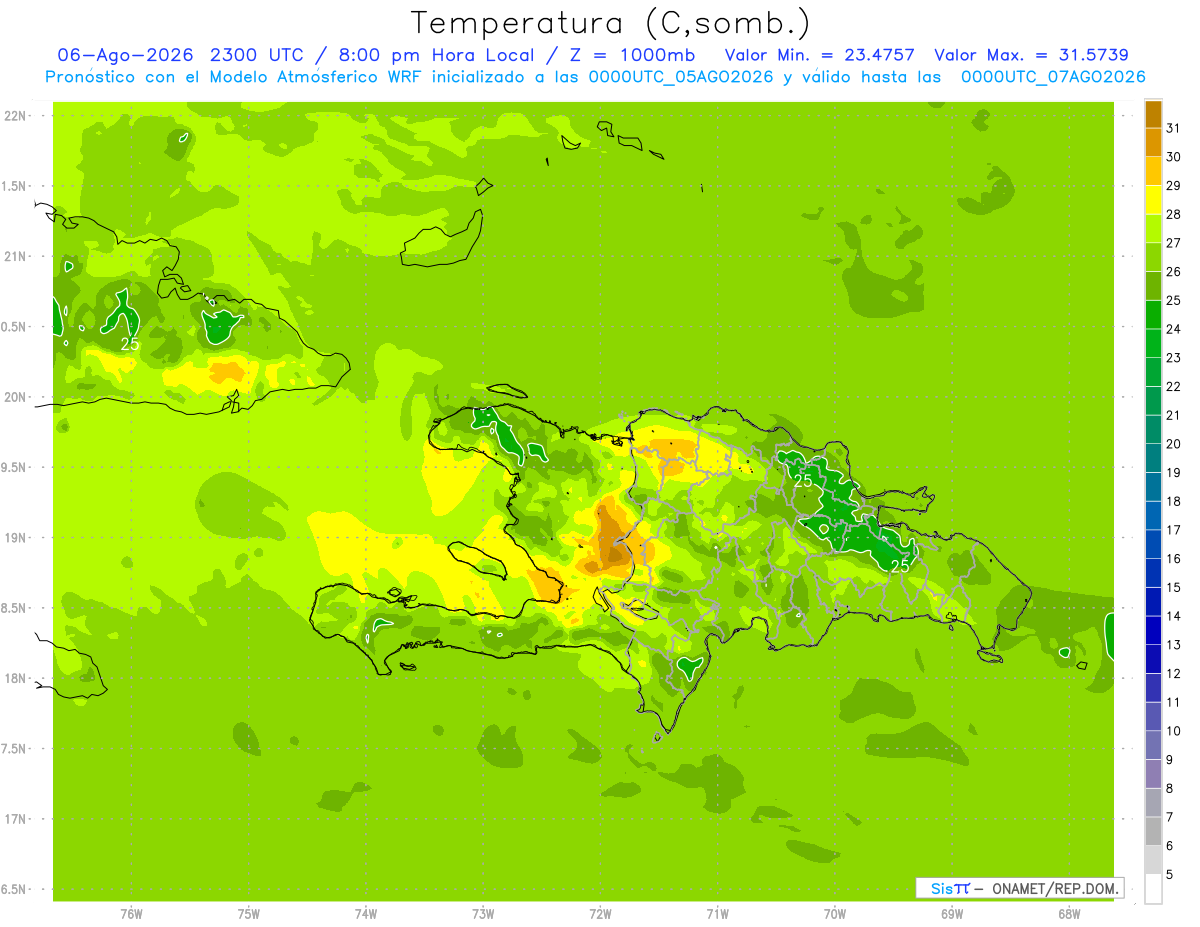Click the "20N" latitude label
1200x927 pixels.
pos(14,397)
